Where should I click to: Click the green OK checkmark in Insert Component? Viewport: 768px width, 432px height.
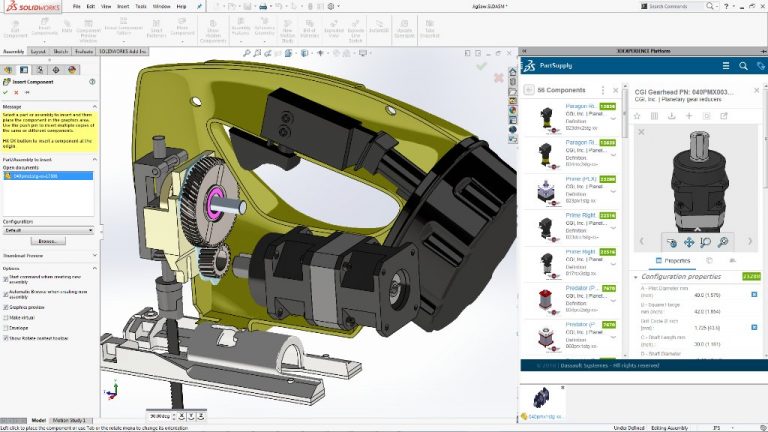click(x=7, y=92)
